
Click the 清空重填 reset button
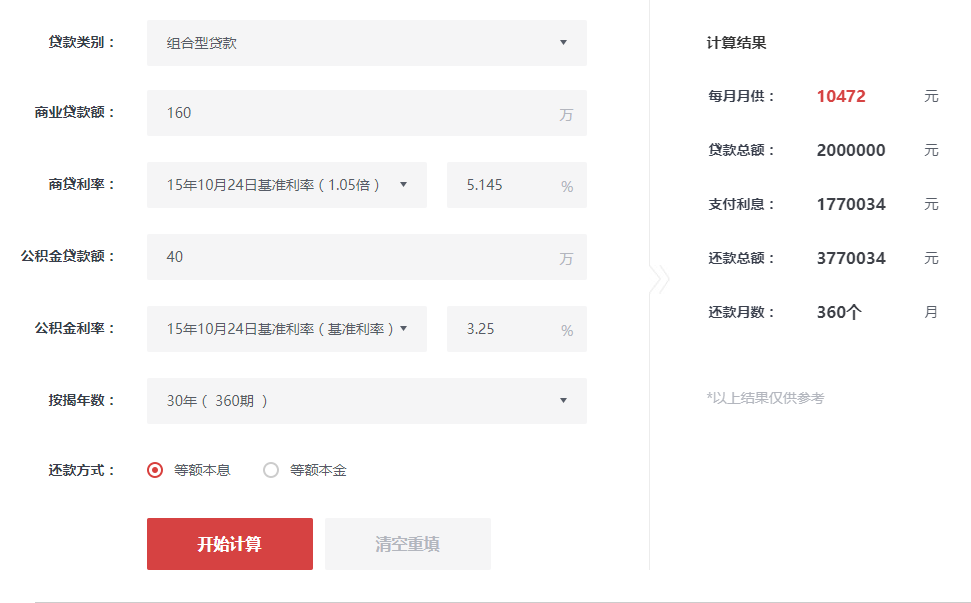pos(407,544)
